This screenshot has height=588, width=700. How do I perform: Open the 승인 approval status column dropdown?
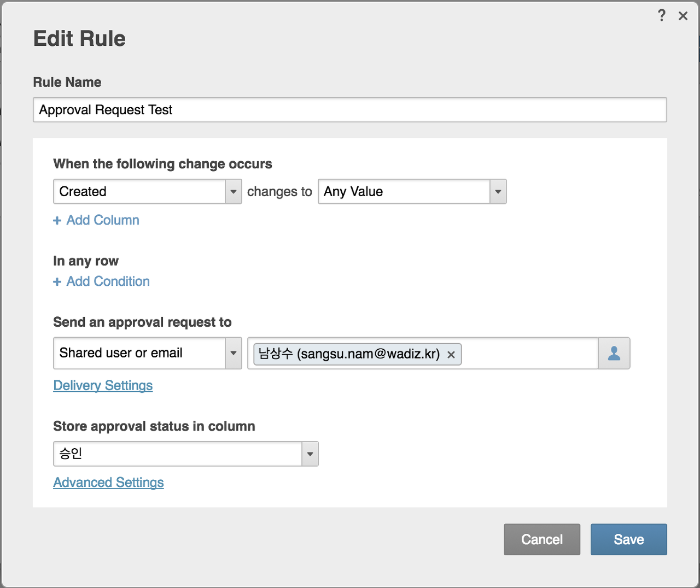coord(177,454)
